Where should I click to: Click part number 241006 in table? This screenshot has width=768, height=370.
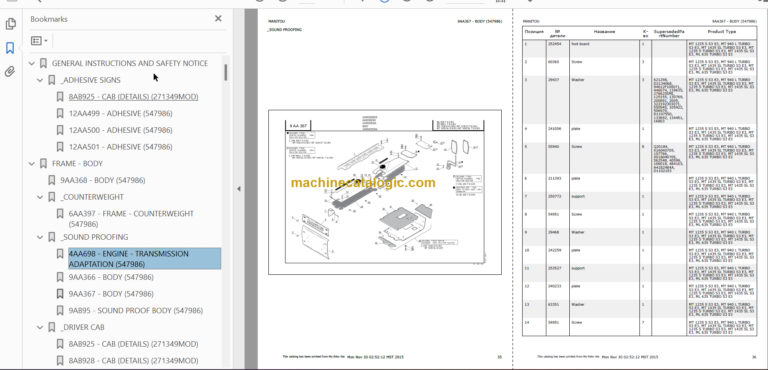(554, 128)
